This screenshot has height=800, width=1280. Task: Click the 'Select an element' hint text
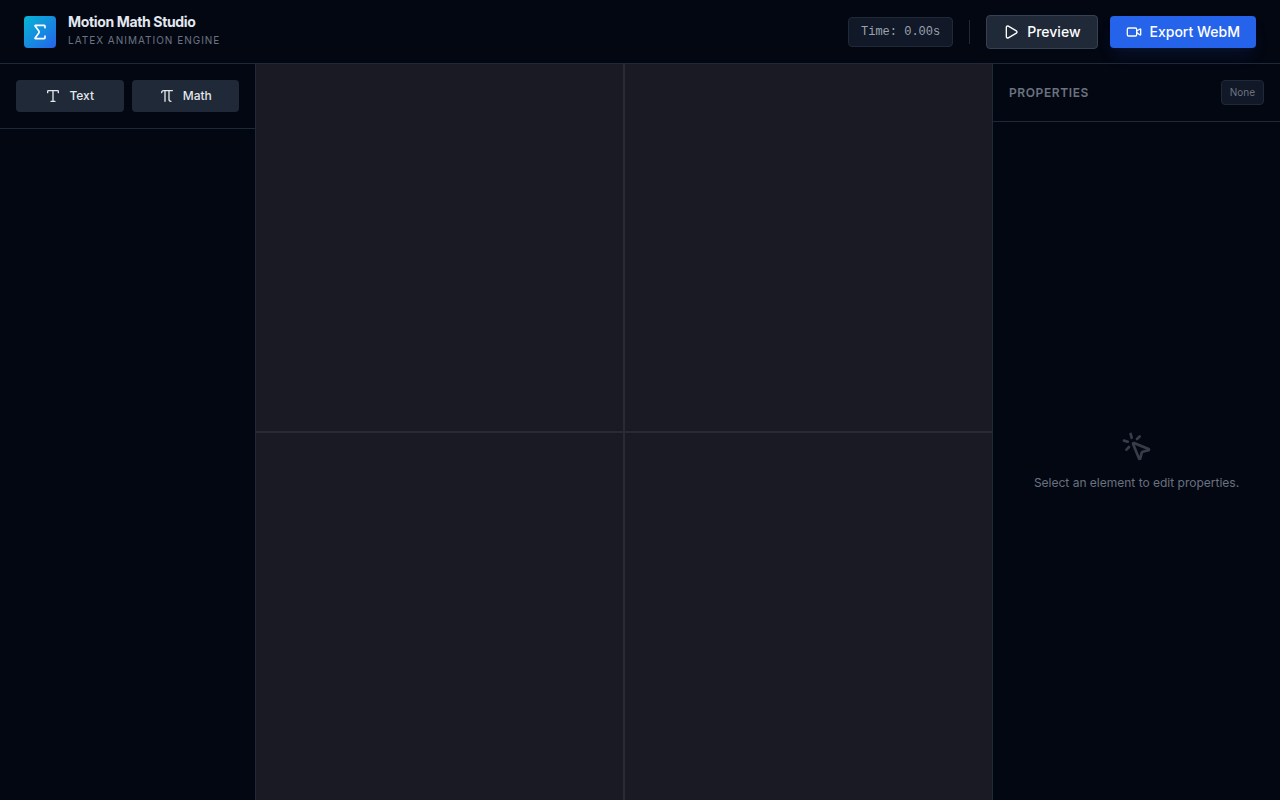[1136, 483]
